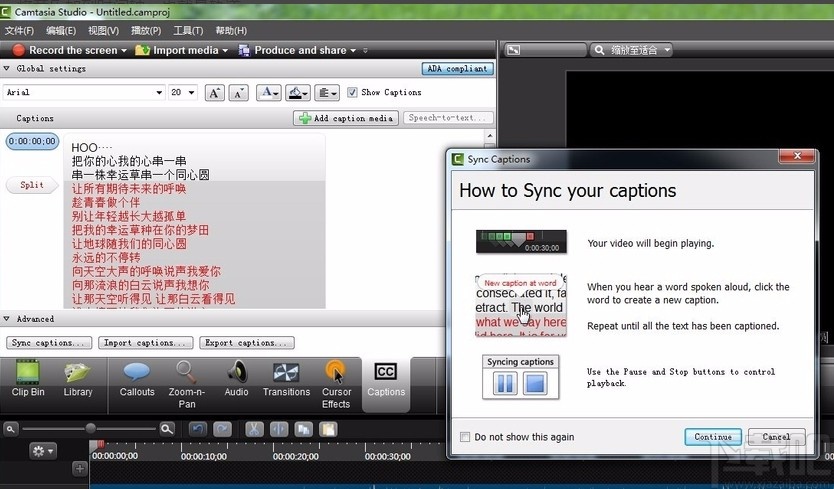Image resolution: width=834 pixels, height=489 pixels.
Task: Click Continue in Sync Captions dialog
Action: [713, 437]
